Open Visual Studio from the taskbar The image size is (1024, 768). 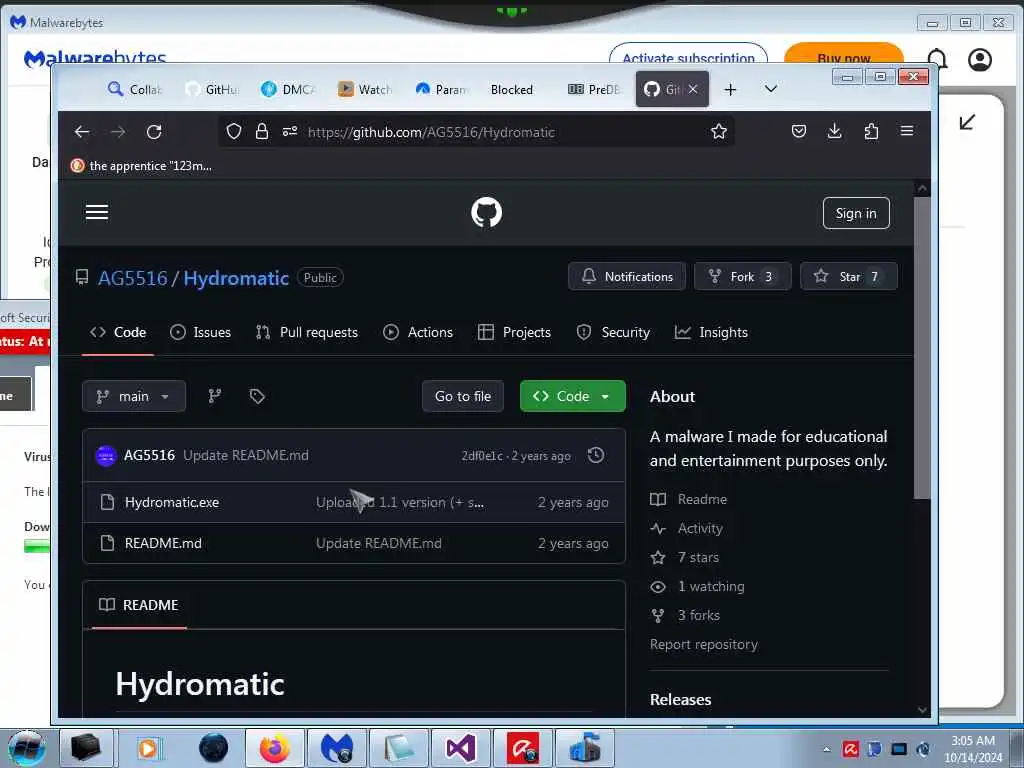pos(460,748)
